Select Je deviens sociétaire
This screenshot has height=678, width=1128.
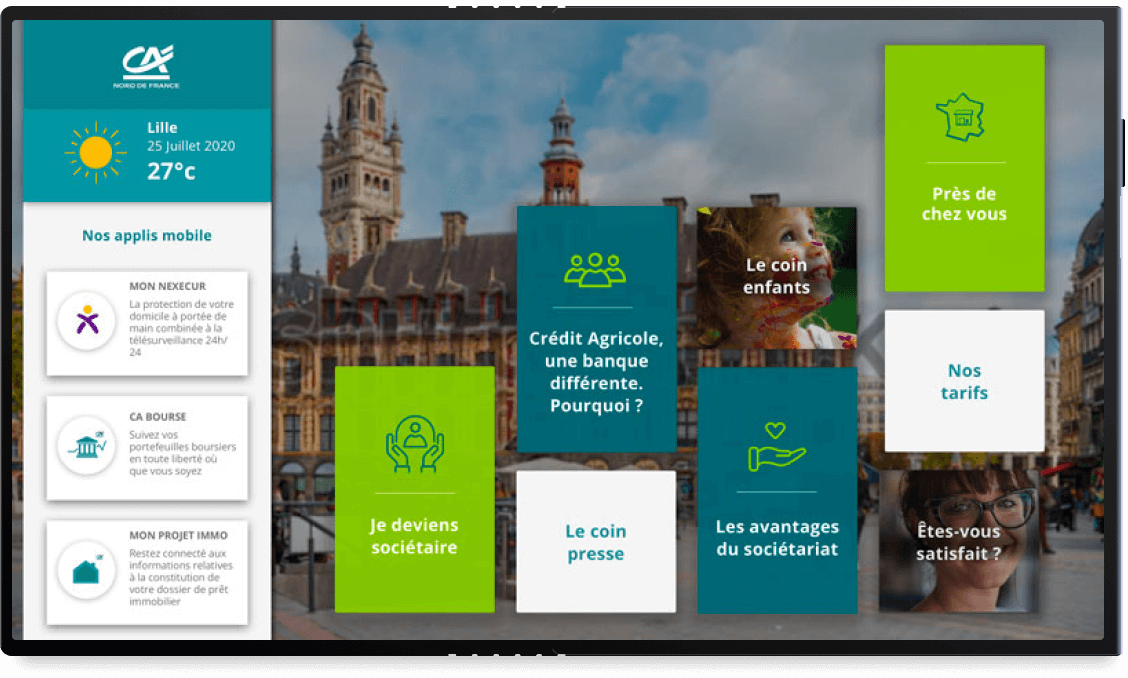[x=414, y=489]
